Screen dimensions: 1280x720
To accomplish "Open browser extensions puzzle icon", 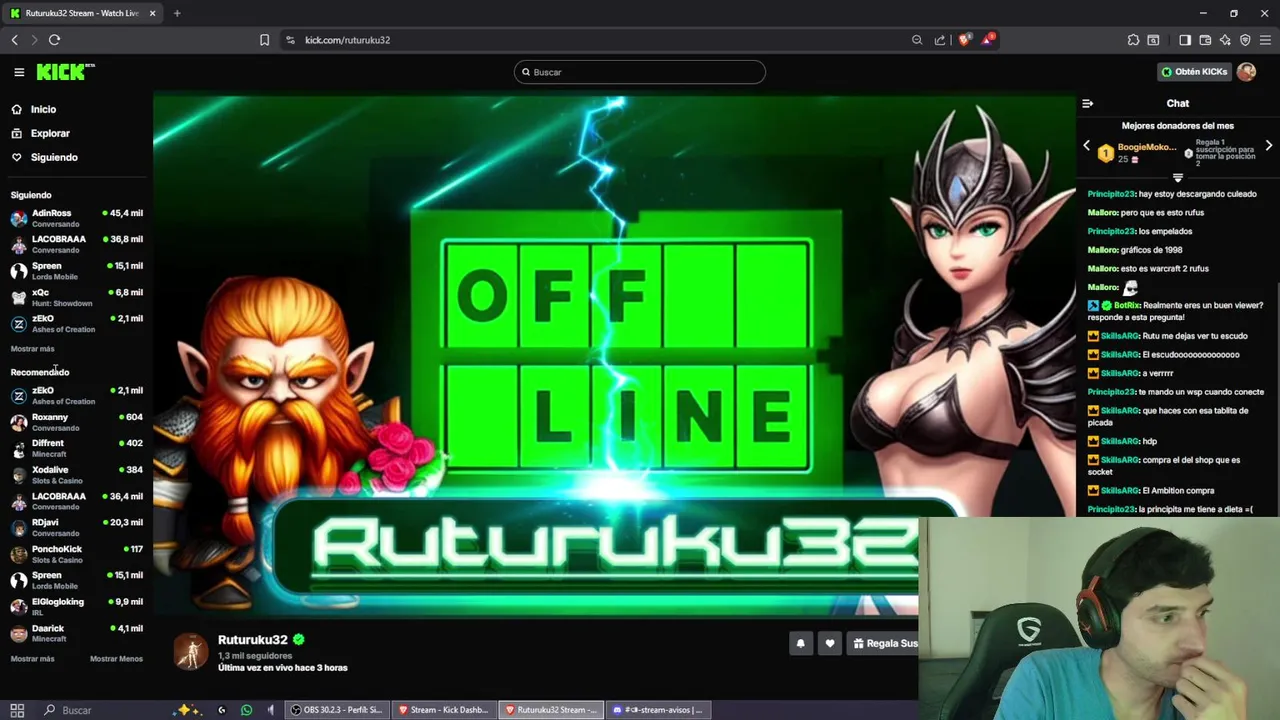I will coord(1133,40).
